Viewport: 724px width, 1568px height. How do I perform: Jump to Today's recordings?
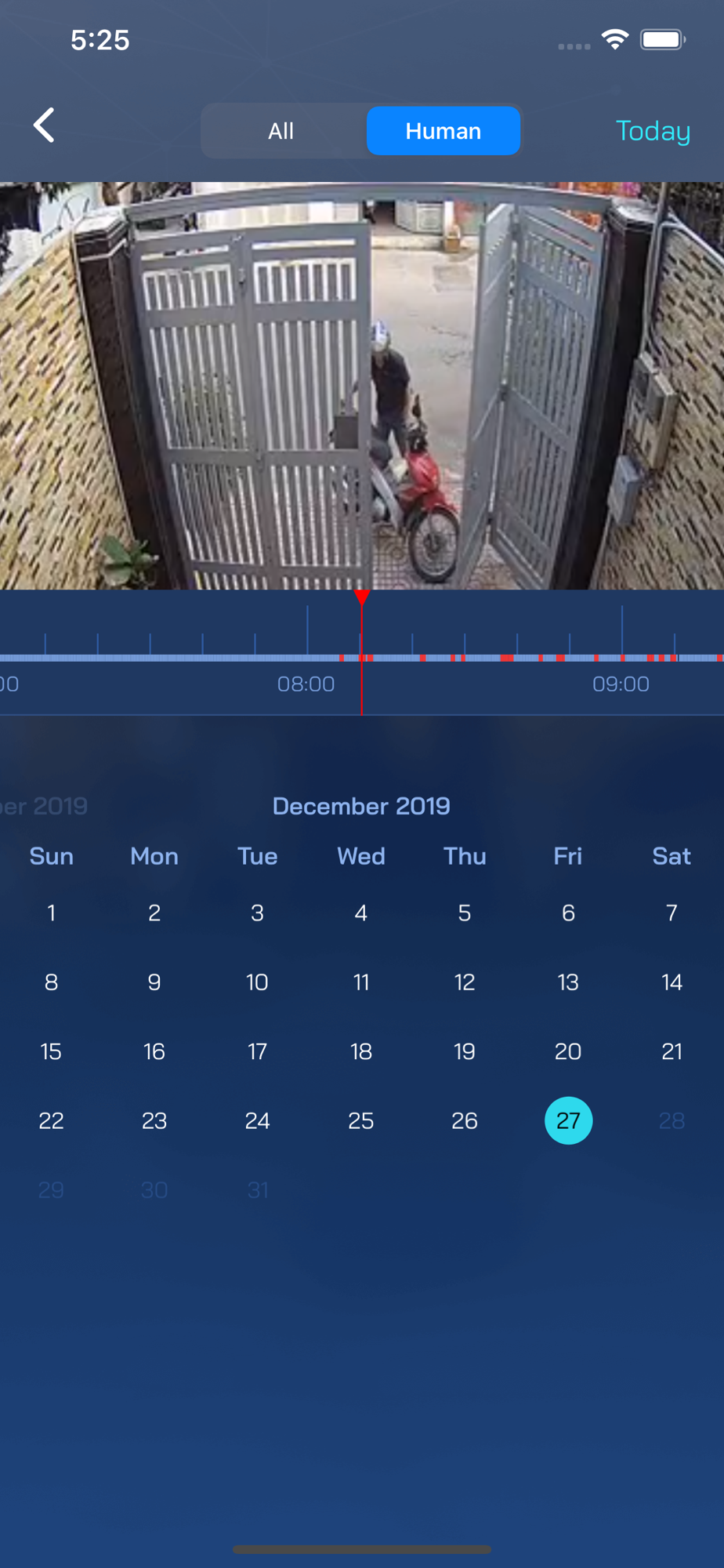point(653,131)
